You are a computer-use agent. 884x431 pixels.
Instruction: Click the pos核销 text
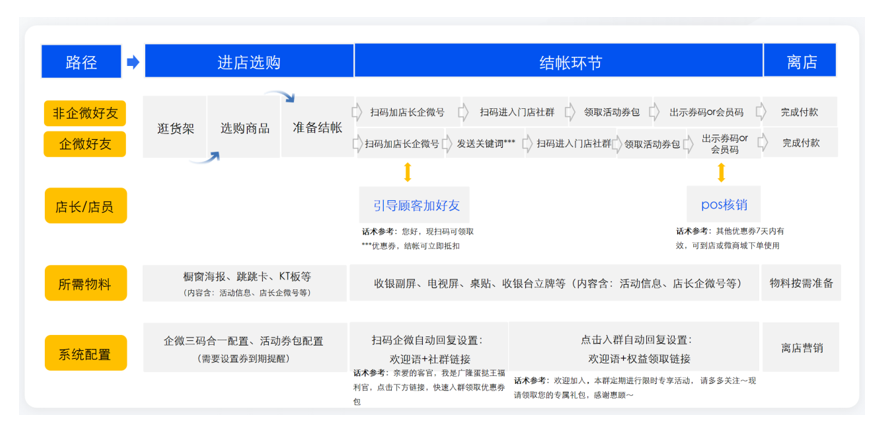click(723, 204)
